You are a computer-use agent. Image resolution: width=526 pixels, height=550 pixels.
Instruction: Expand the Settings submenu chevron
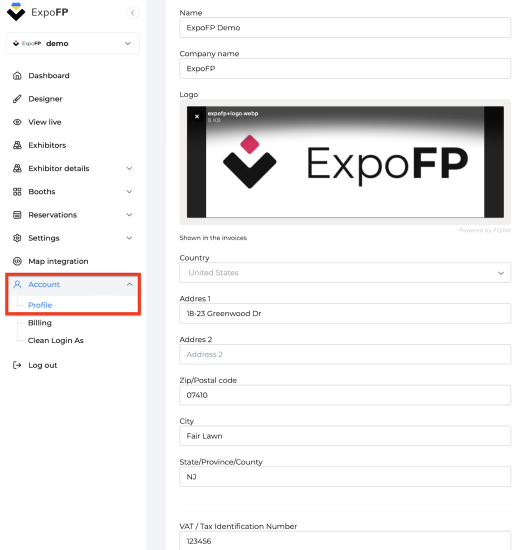(x=129, y=238)
